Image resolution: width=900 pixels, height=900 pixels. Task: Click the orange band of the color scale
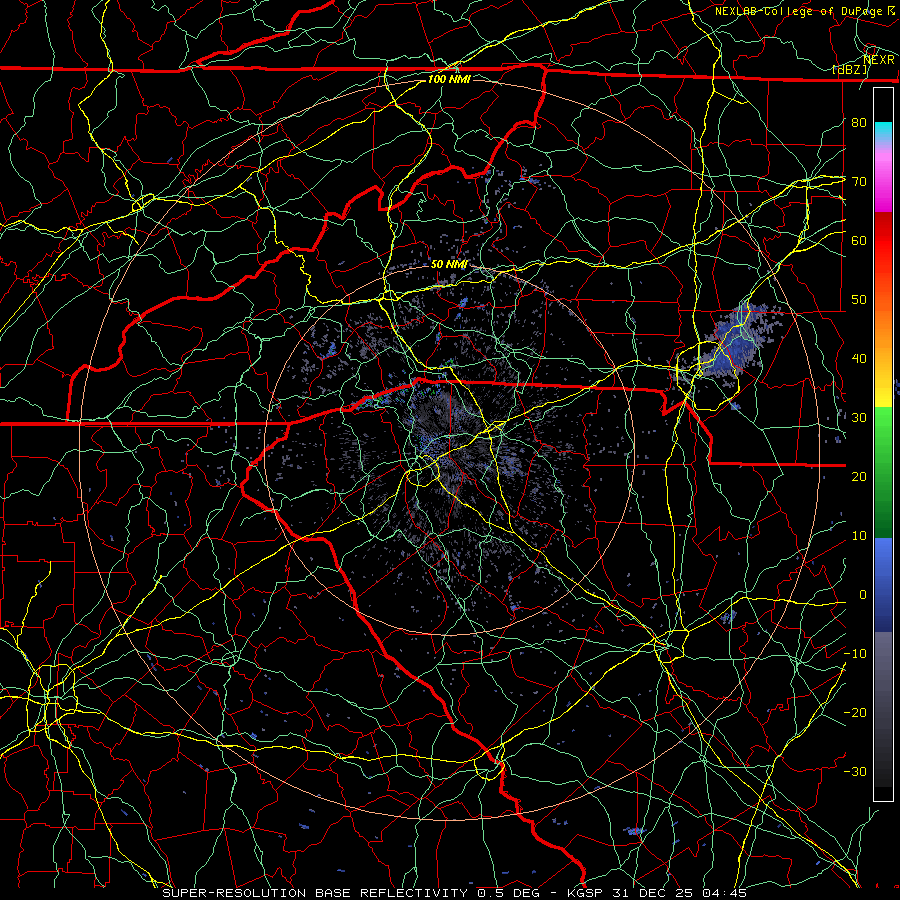click(883, 330)
